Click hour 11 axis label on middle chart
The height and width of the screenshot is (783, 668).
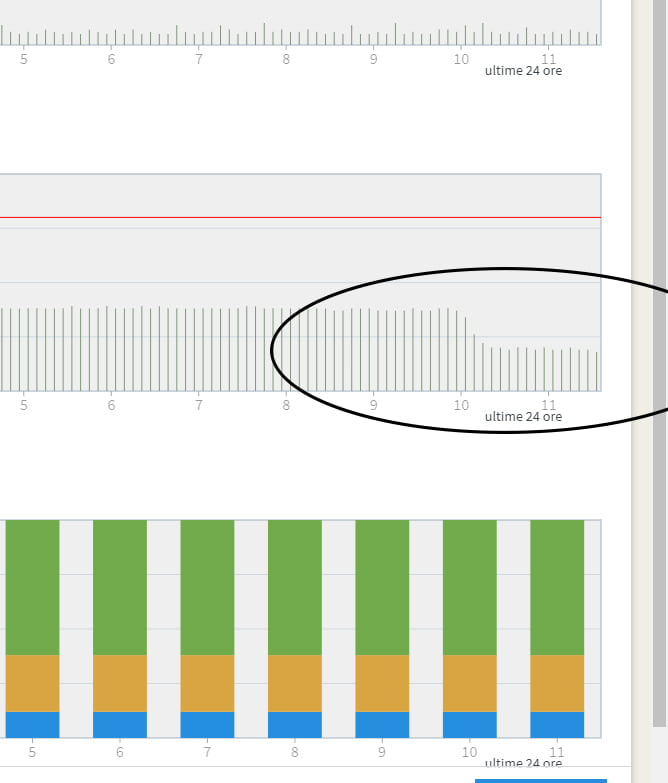click(x=549, y=404)
